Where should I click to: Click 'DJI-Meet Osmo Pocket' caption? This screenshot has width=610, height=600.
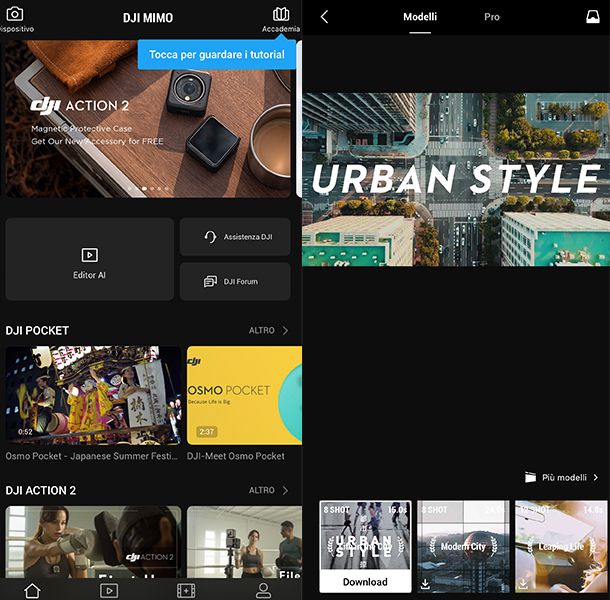[x=236, y=456]
